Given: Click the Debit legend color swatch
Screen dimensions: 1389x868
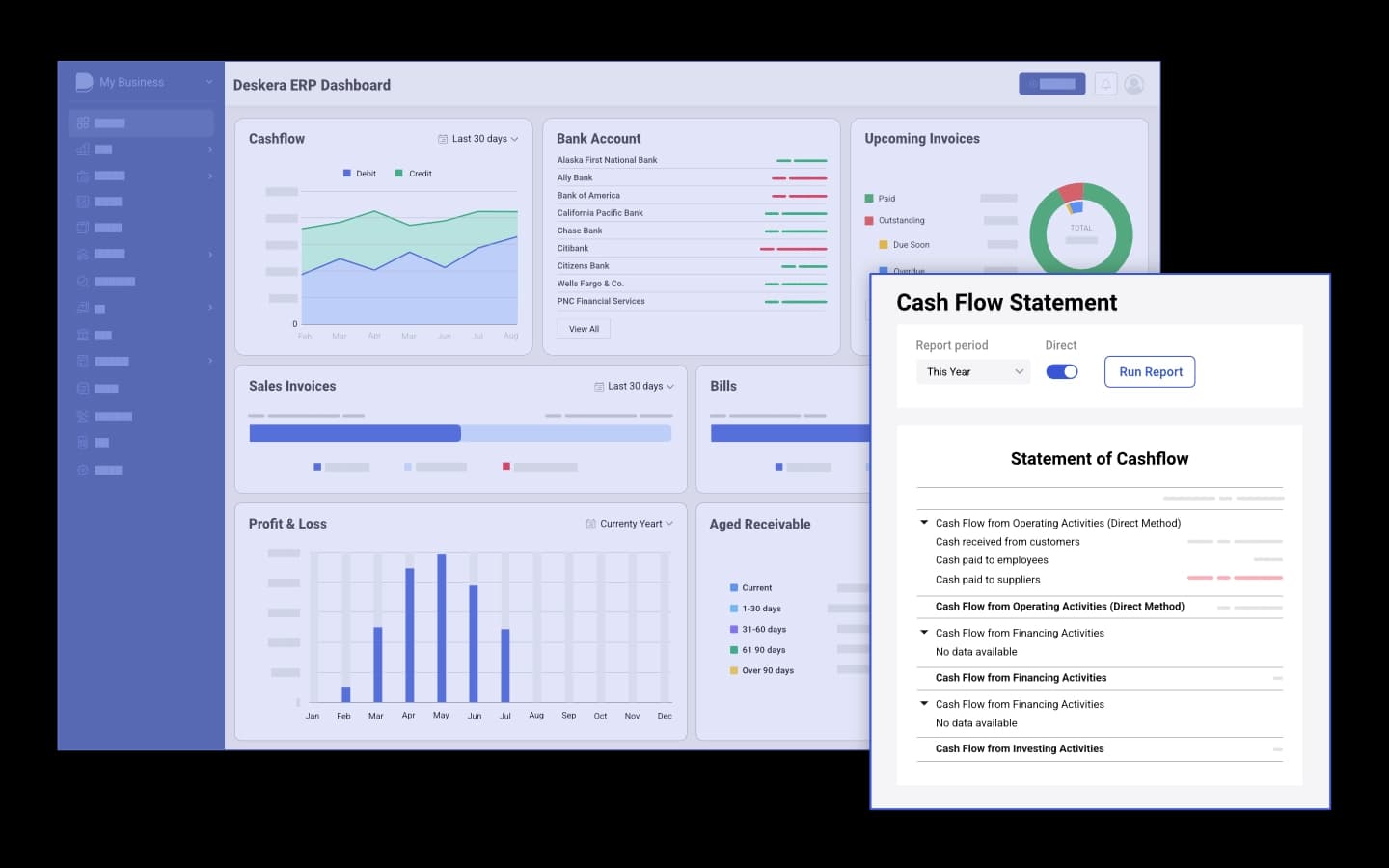Looking at the screenshot, I should click(347, 174).
